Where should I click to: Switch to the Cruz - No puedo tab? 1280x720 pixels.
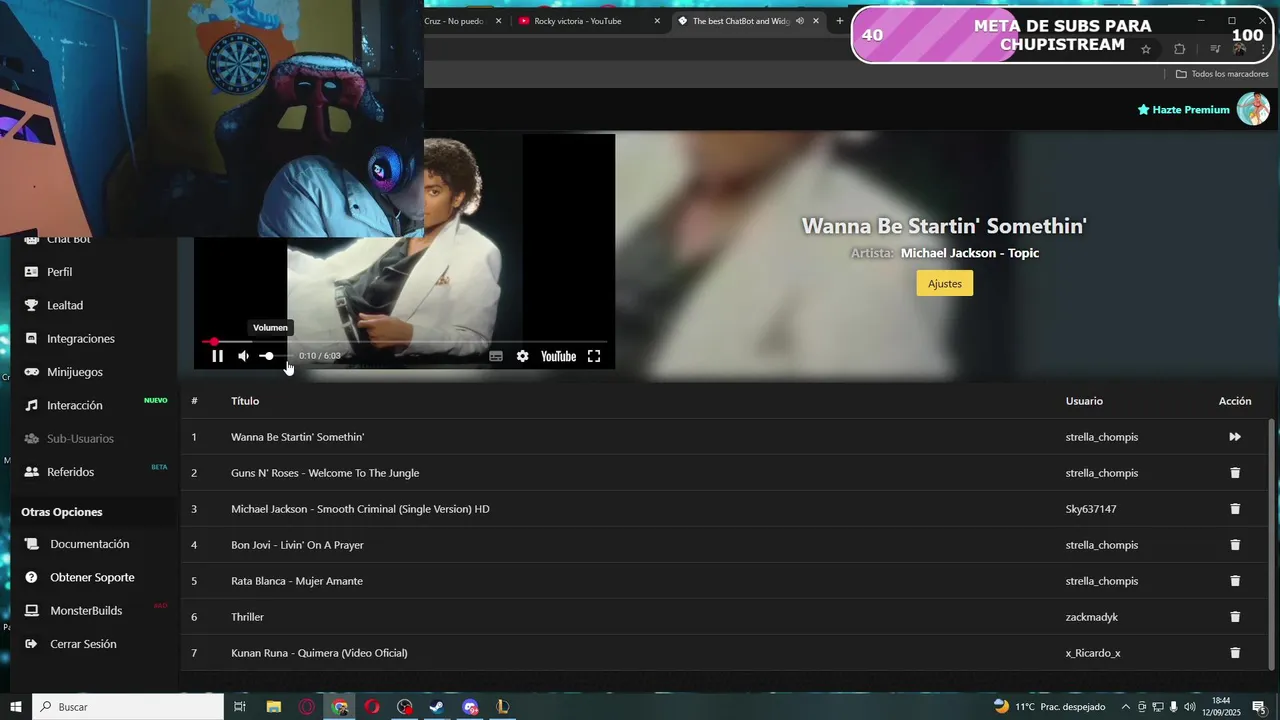(454, 21)
